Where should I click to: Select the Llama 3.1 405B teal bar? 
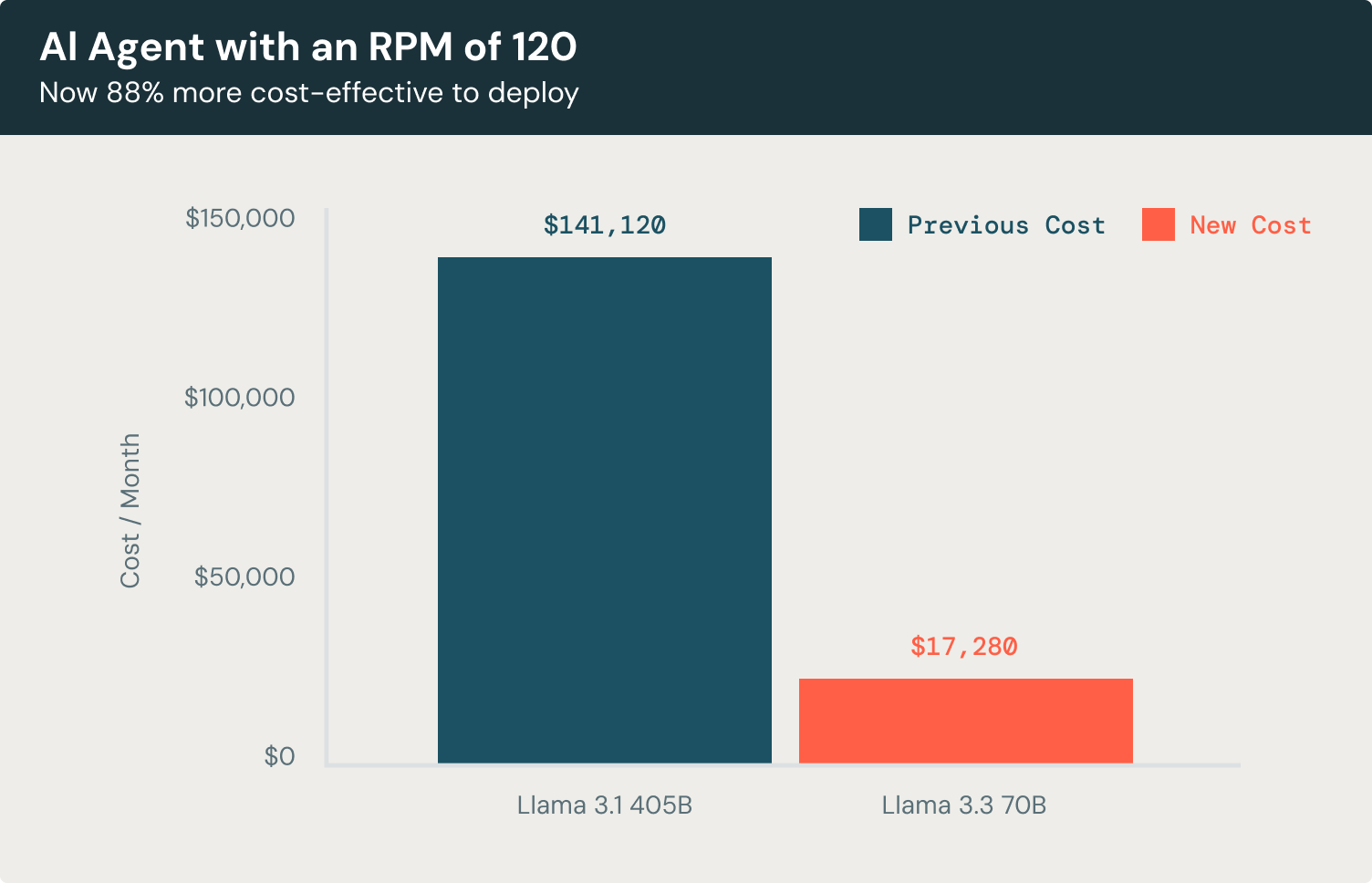coord(605,510)
